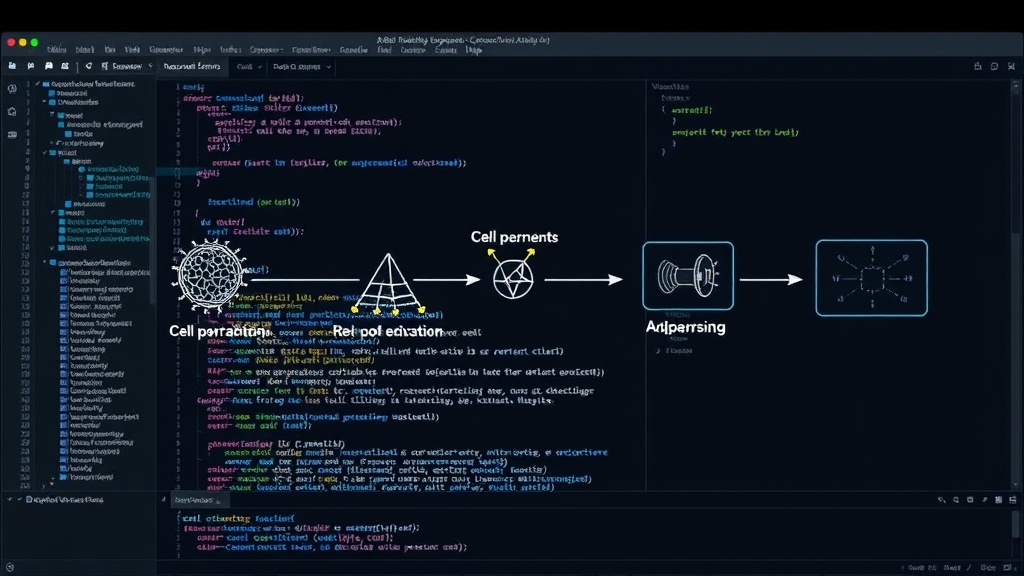Viewport: 1024px width, 576px height.
Task: Click the hexagon icon in left activity bar
Action: [x=12, y=112]
